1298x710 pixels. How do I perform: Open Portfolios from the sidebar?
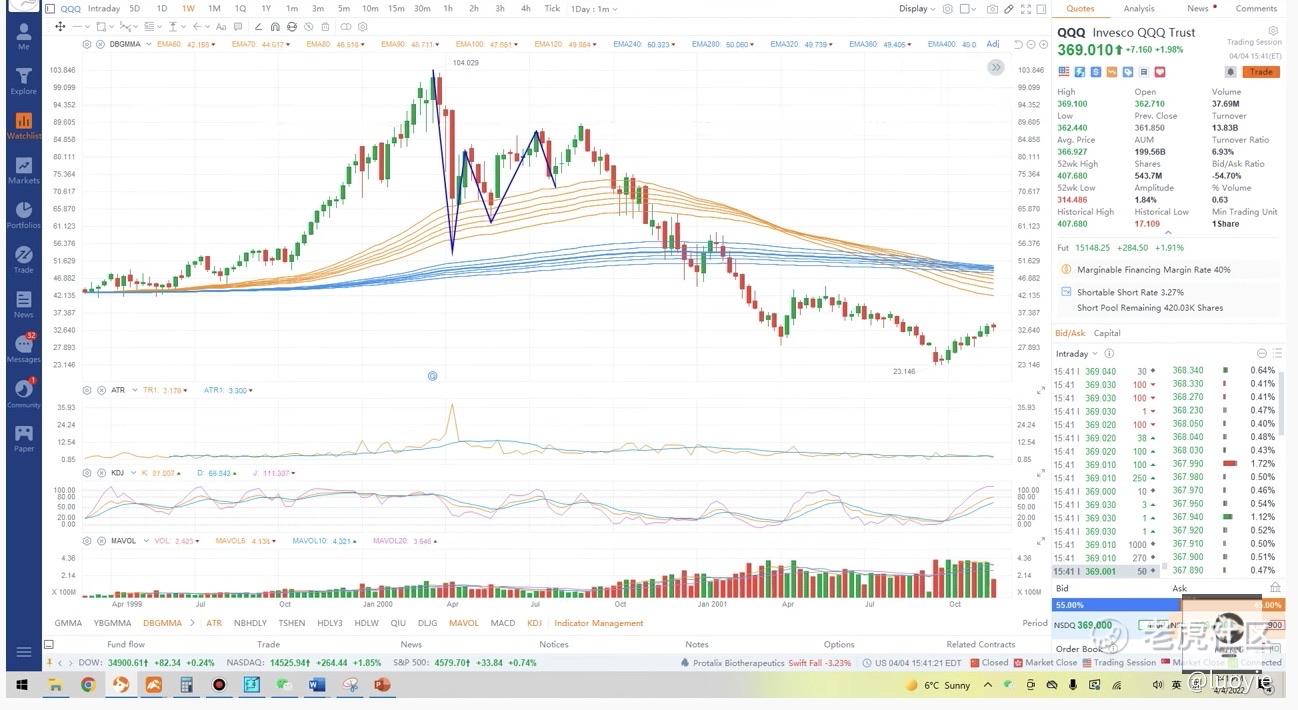[x=24, y=215]
